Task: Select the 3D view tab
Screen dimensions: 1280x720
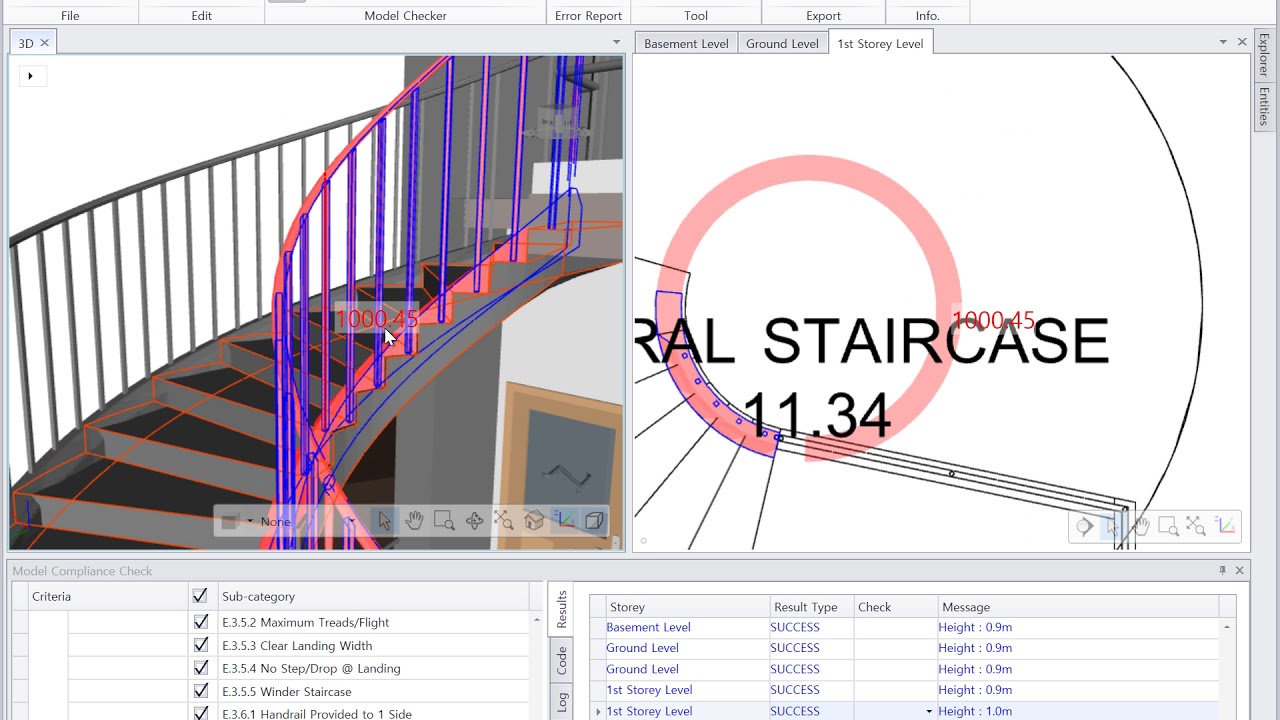Action: 26,43
